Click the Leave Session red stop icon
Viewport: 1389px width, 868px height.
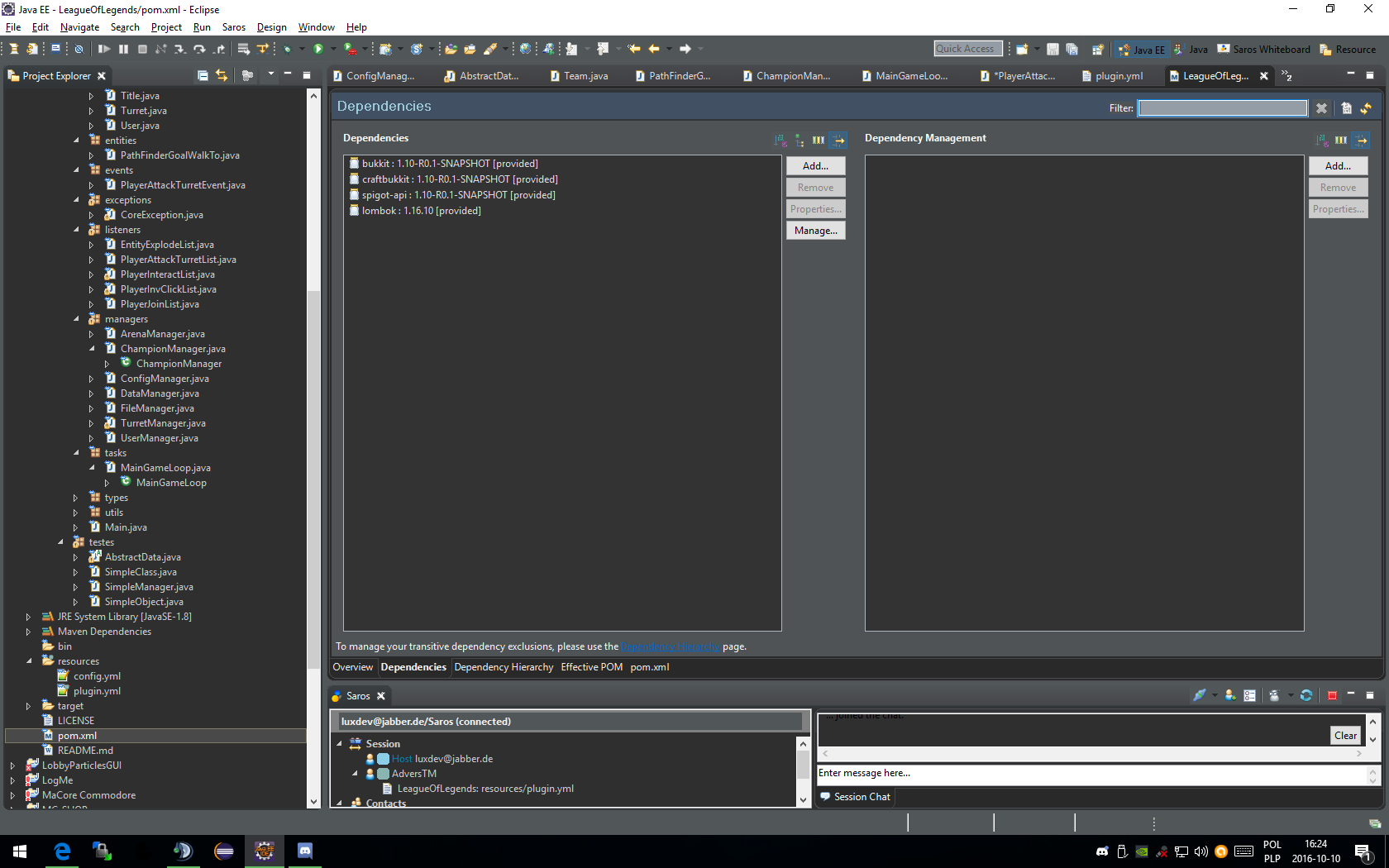click(x=1332, y=696)
